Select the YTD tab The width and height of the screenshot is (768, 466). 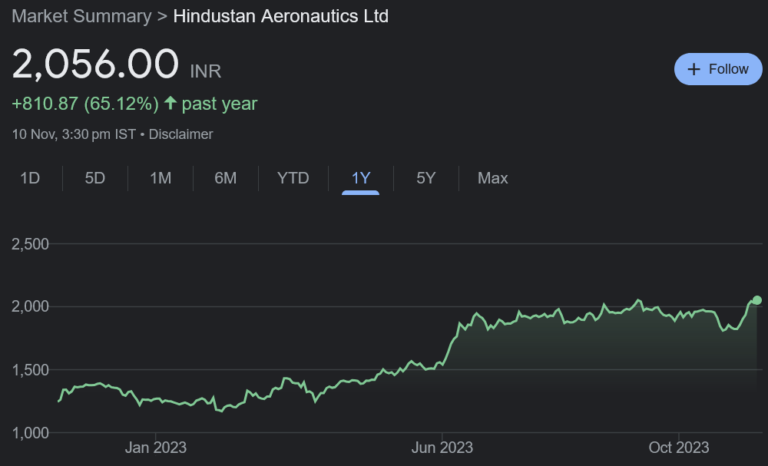coord(293,178)
